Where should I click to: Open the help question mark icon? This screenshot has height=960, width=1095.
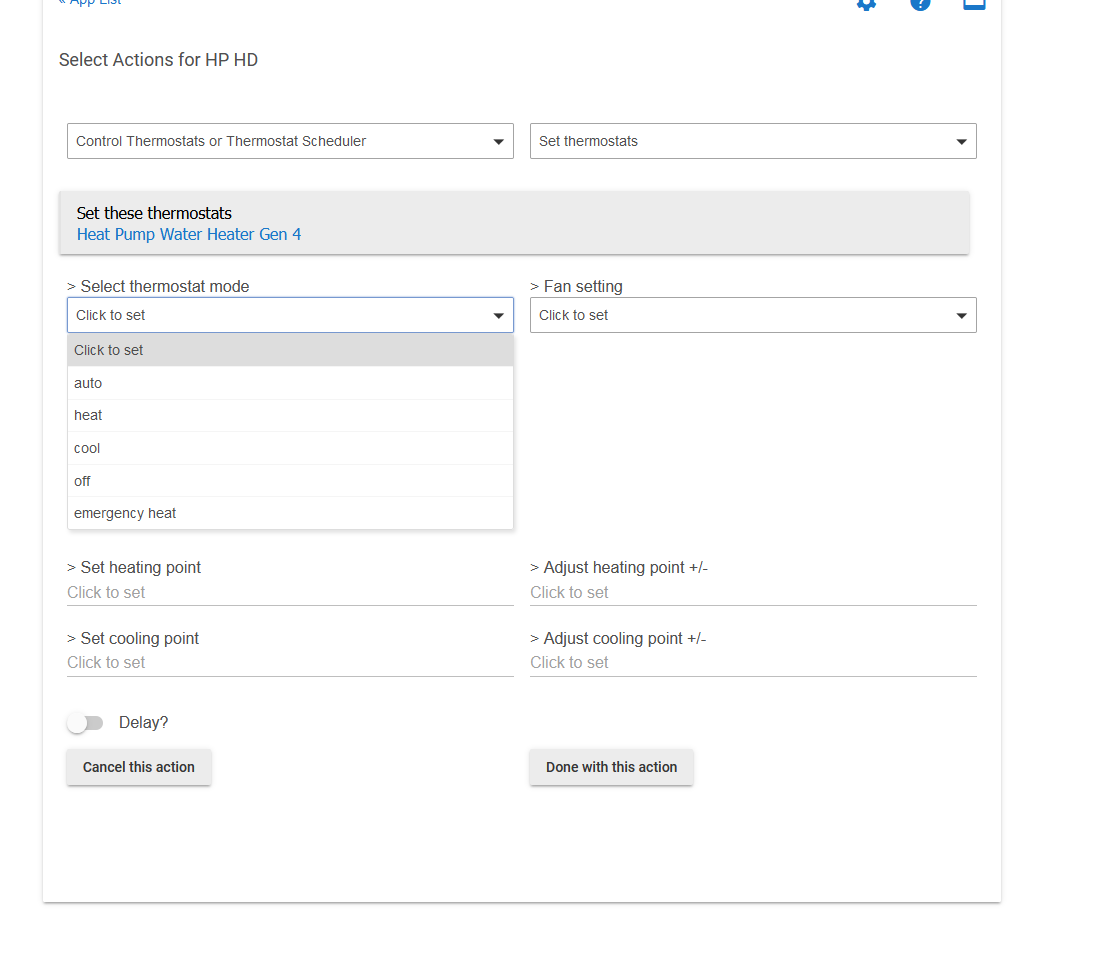(920, 4)
